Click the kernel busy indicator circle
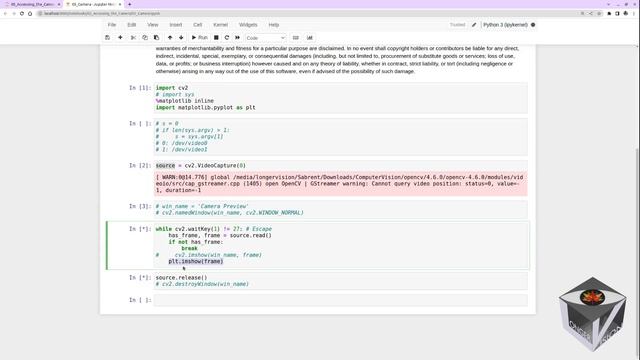The width and height of the screenshot is (640, 360). 533,25
